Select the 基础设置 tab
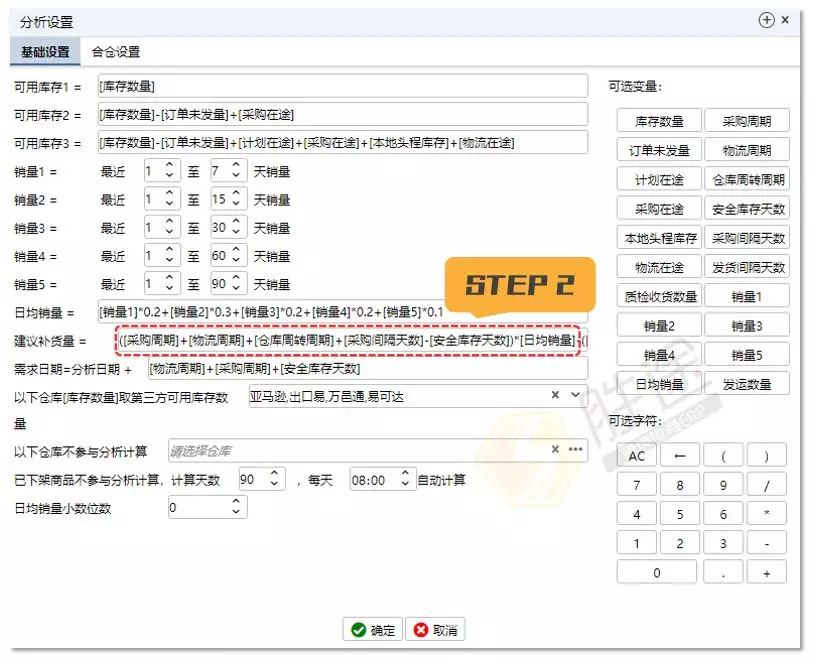 42,51
